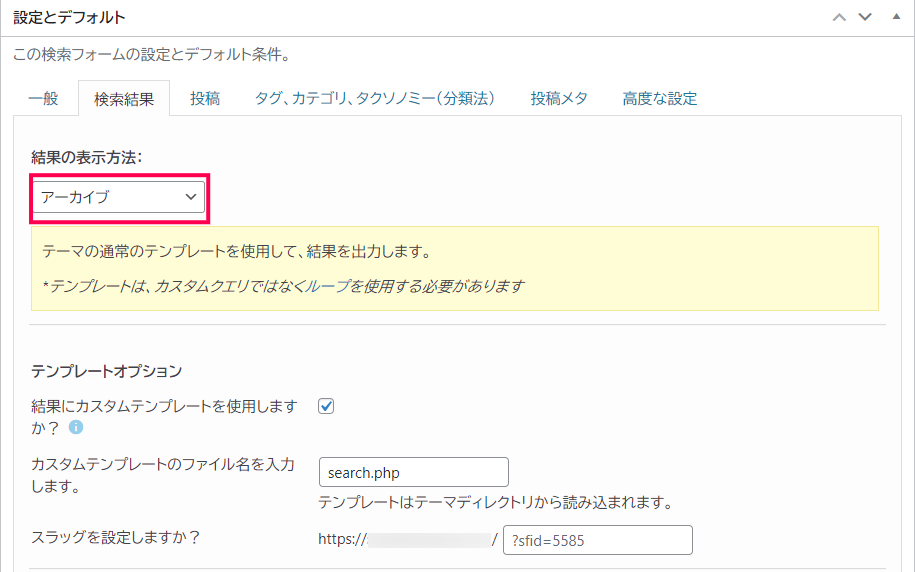The width and height of the screenshot is (915, 572).
Task: Open the 高度な設定 tab
Action: [x=659, y=98]
